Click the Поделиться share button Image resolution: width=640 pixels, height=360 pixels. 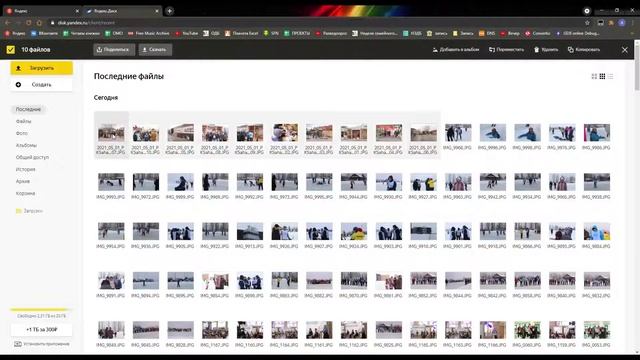click(114, 50)
